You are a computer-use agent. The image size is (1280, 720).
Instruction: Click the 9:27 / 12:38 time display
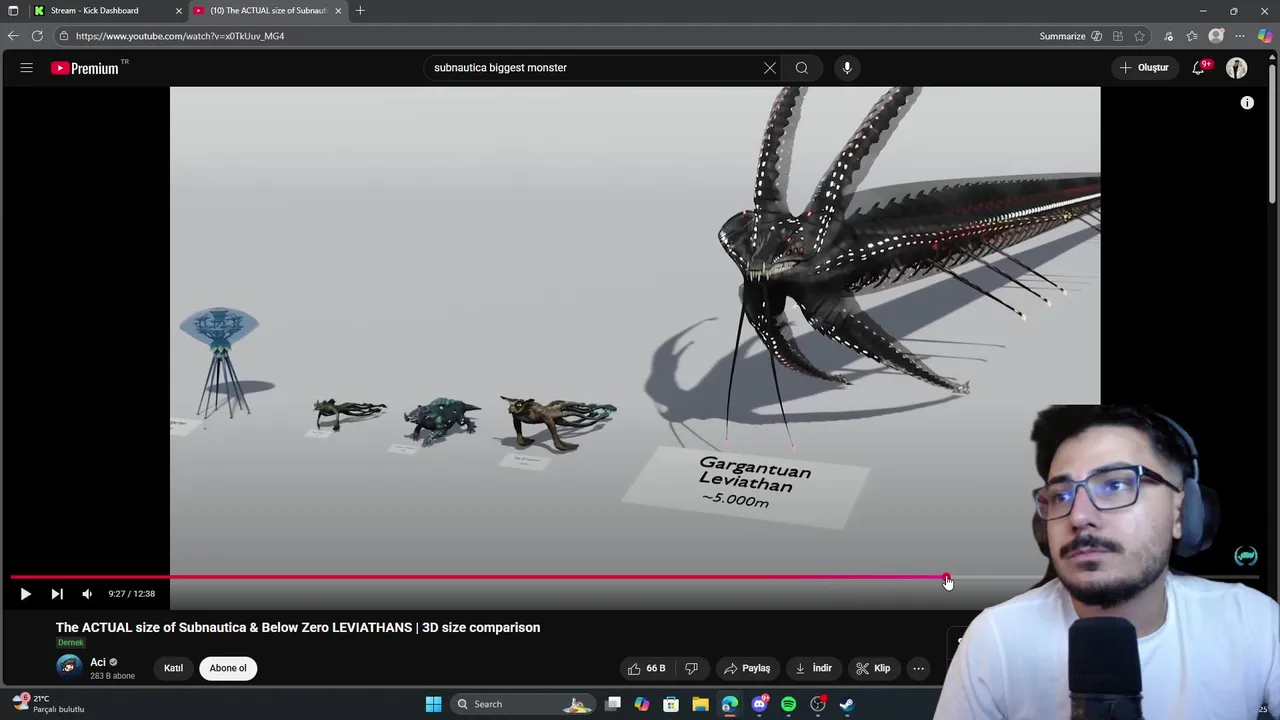pos(132,594)
